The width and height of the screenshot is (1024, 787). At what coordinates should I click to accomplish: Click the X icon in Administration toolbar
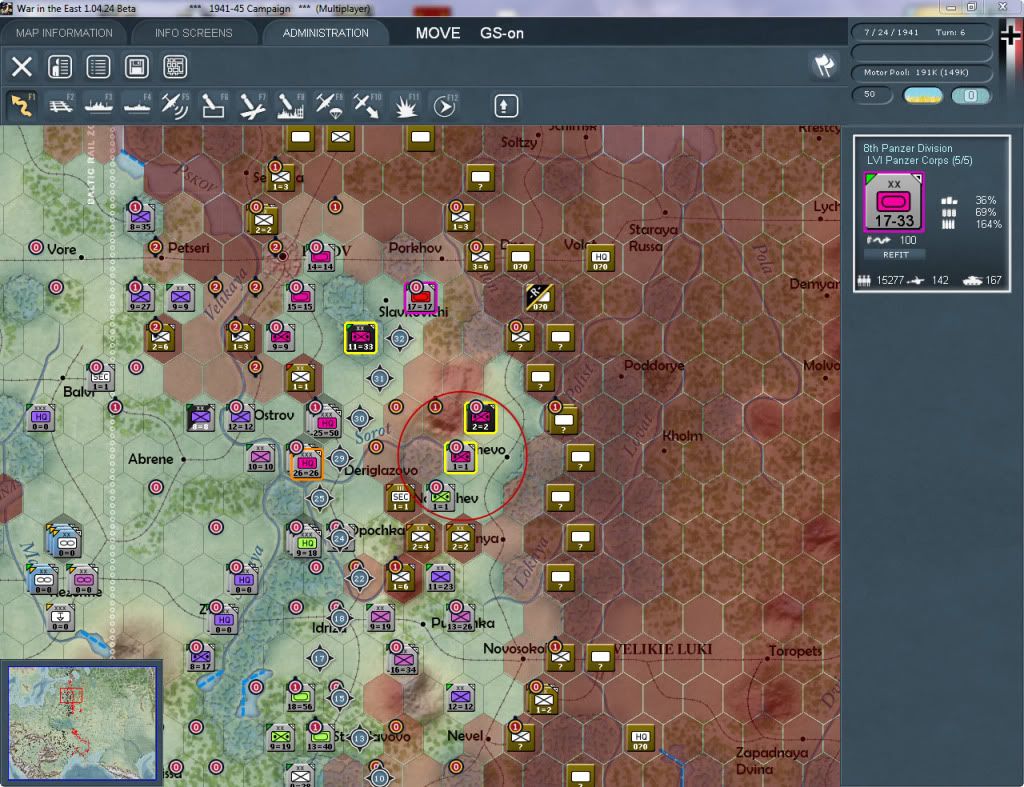22,67
